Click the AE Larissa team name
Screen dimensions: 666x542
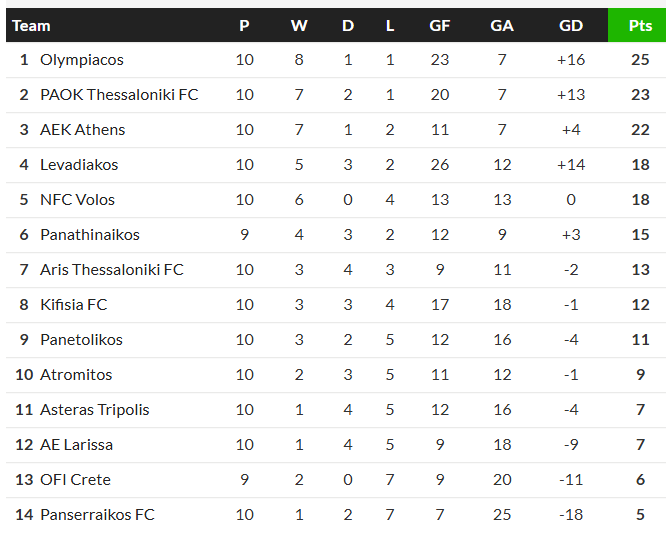(x=76, y=445)
